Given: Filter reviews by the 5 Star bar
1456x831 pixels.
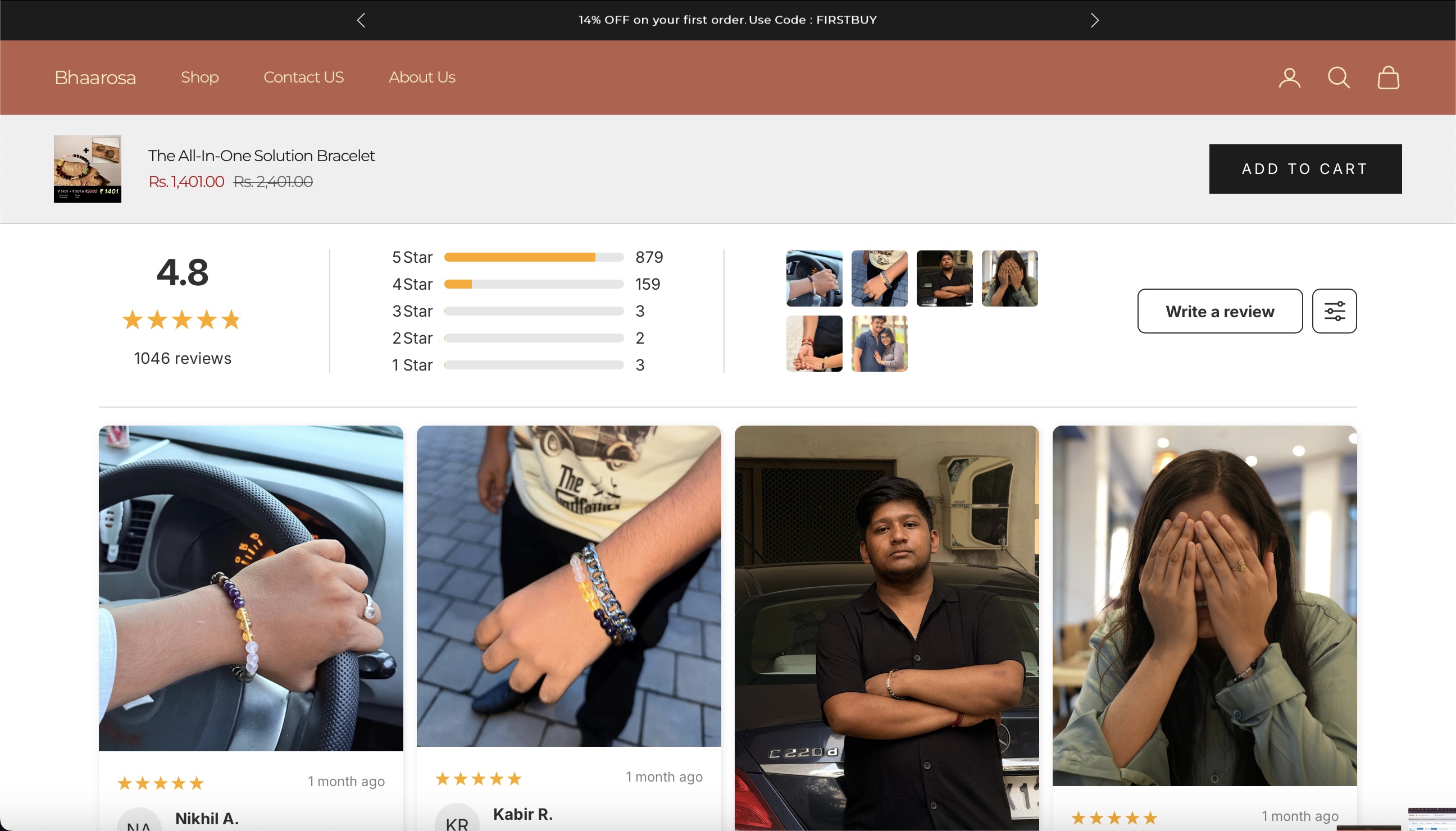Looking at the screenshot, I should 533,257.
